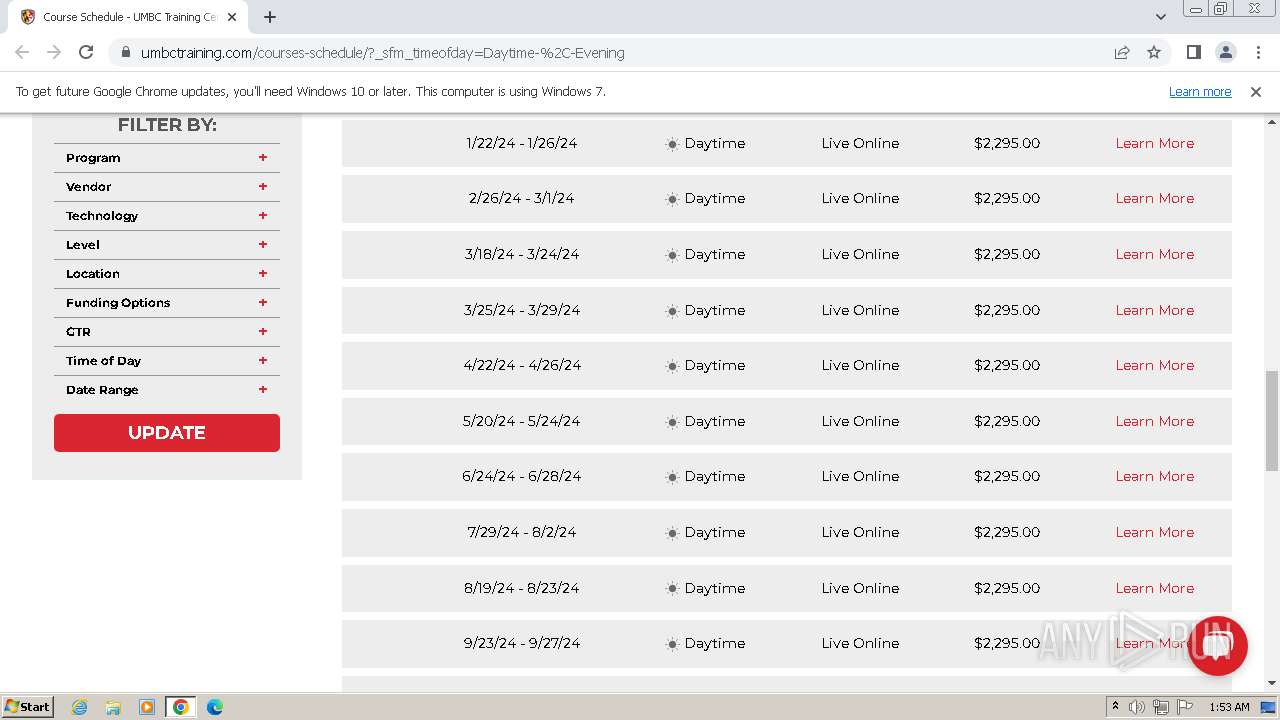Click the Chrome taskbar icon
The width and height of the screenshot is (1280, 720).
[181, 707]
